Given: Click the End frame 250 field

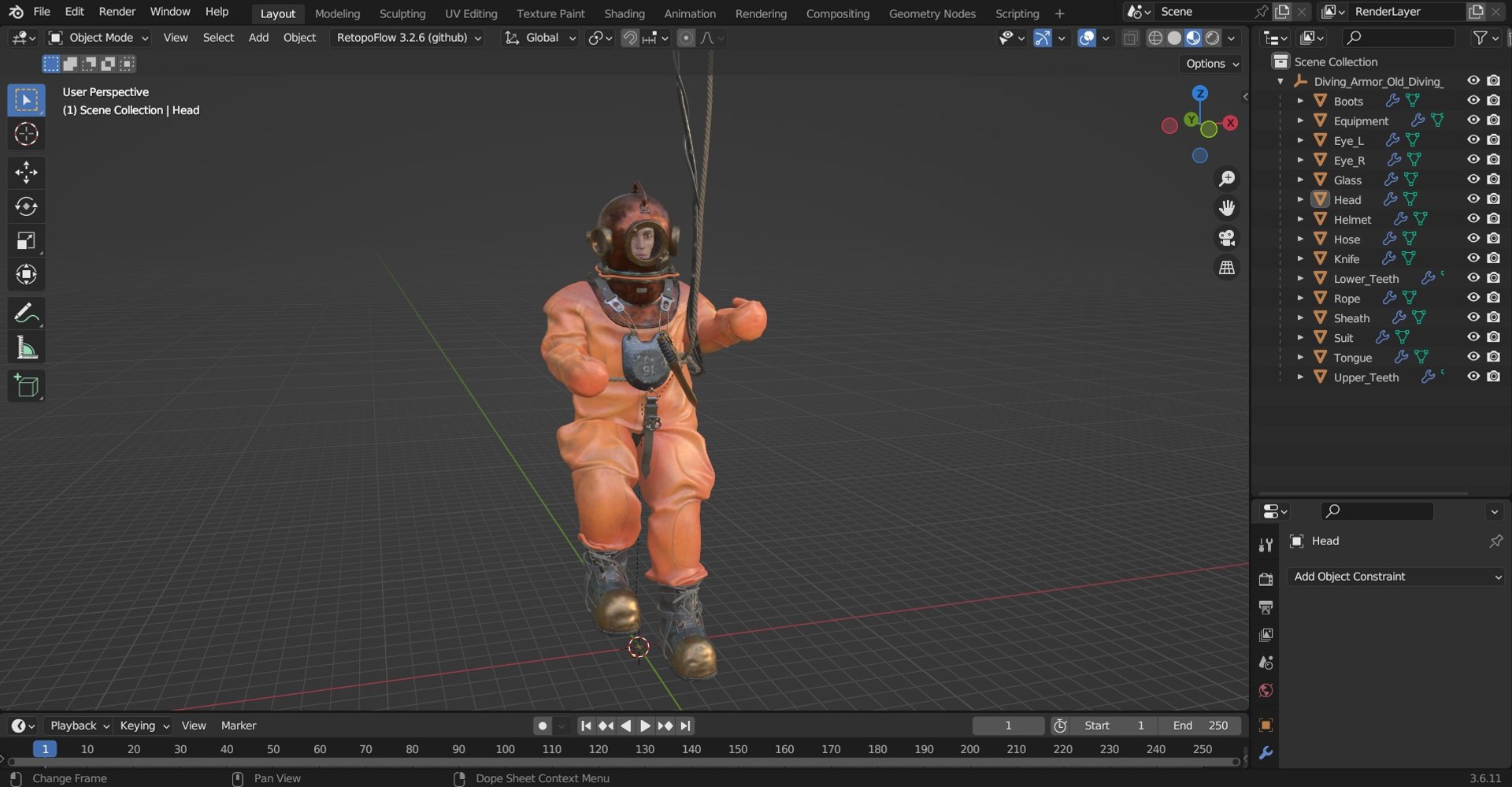Looking at the screenshot, I should tap(1200, 726).
